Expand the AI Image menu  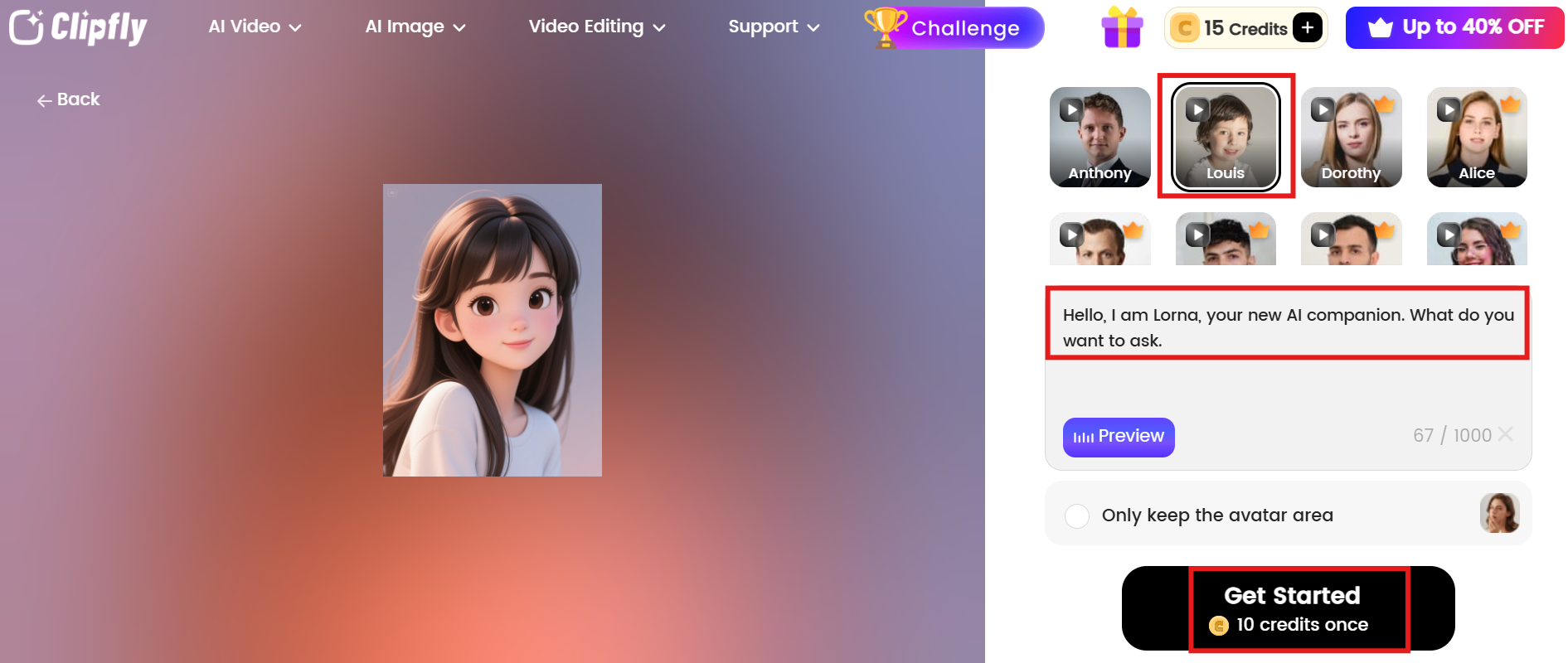[415, 27]
